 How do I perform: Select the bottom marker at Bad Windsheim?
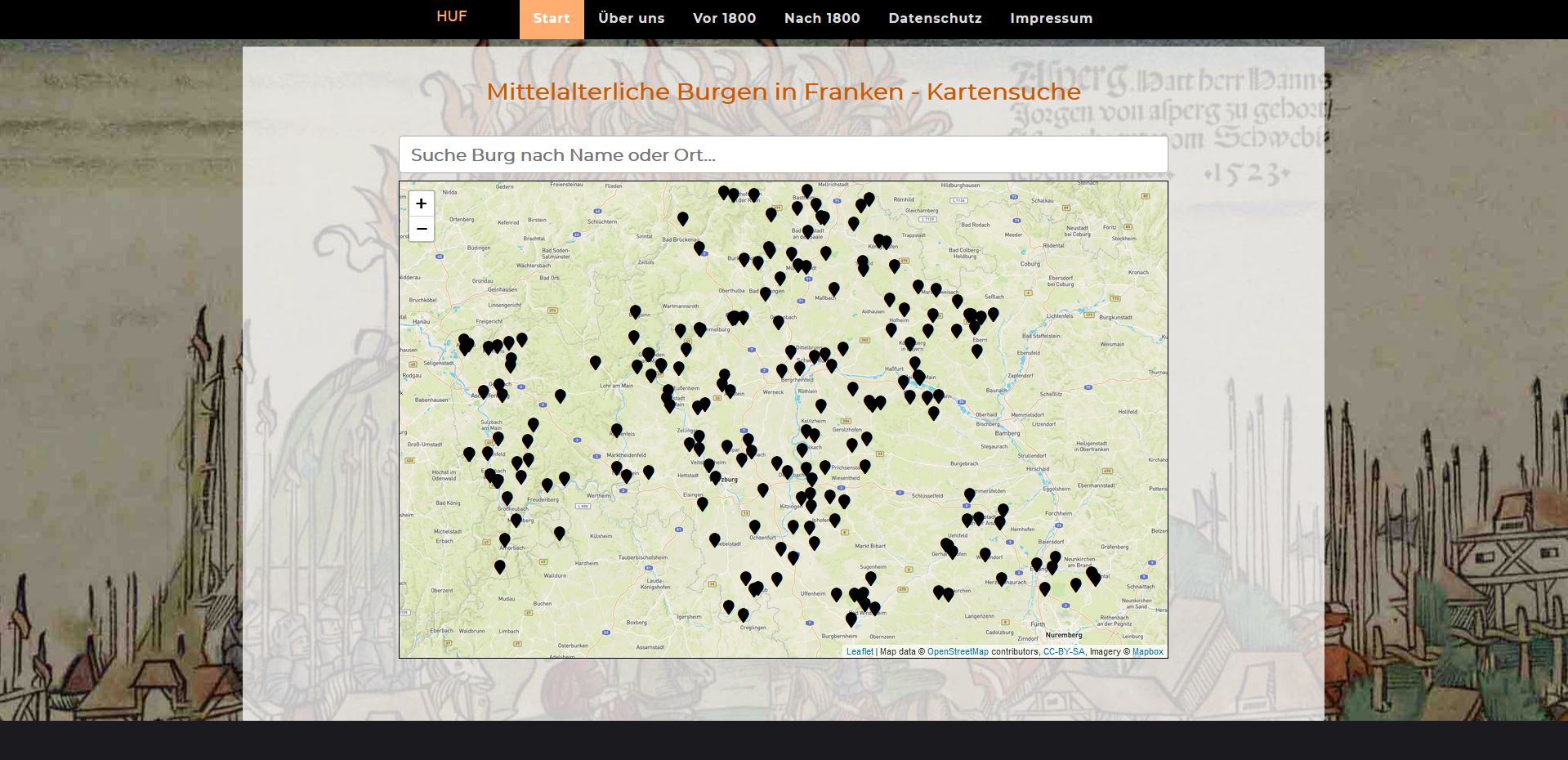(x=851, y=620)
